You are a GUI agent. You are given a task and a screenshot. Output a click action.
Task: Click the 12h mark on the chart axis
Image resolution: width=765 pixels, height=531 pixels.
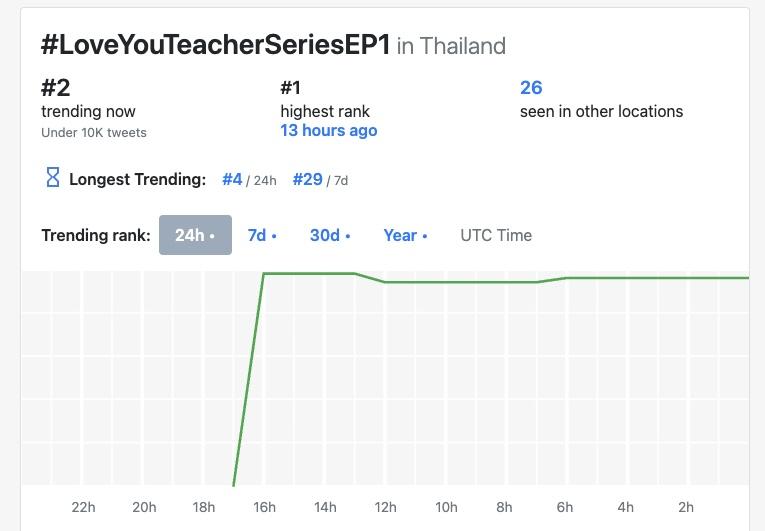tap(385, 507)
